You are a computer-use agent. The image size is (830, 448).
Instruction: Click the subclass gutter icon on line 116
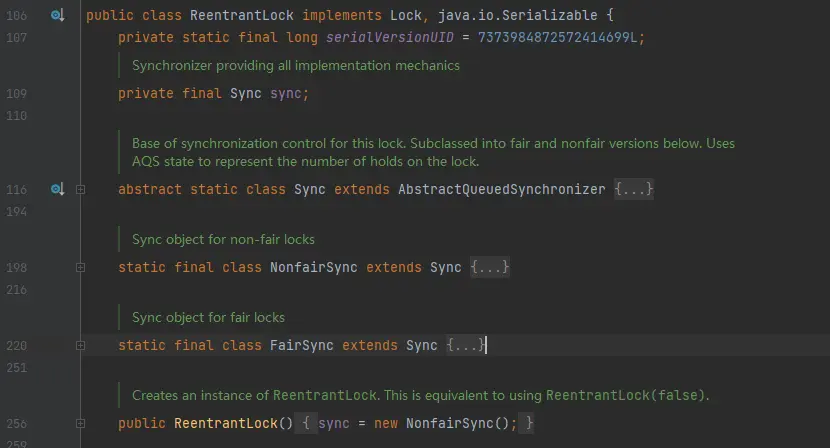coord(58,189)
